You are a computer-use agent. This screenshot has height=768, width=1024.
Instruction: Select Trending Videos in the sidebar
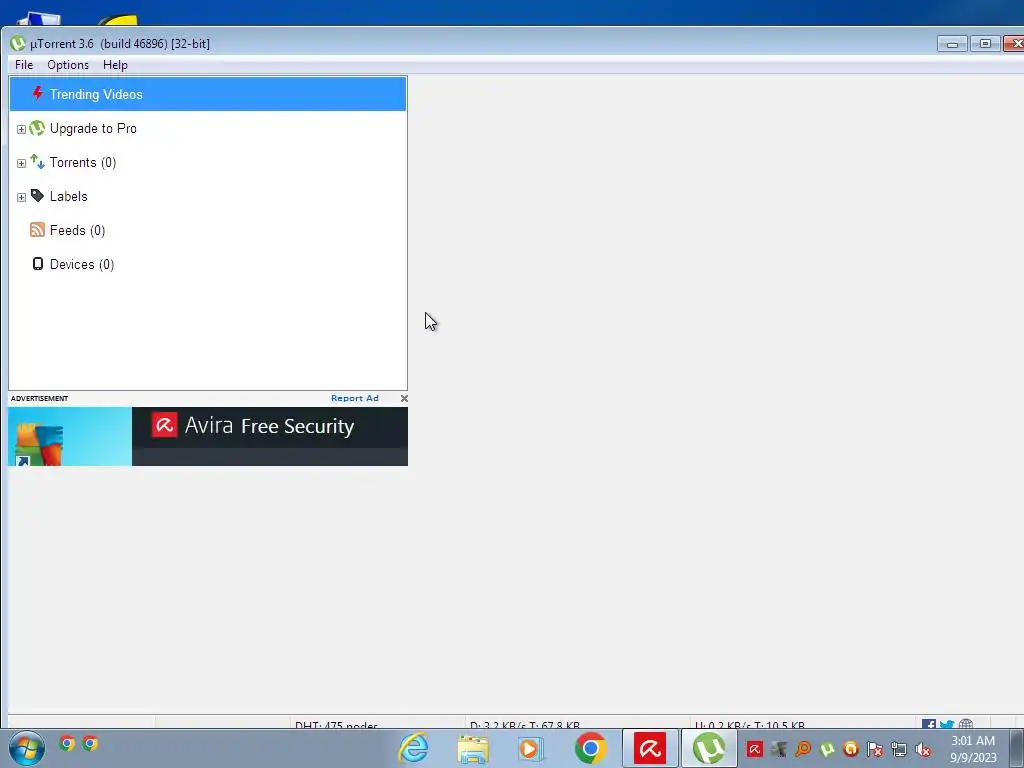pos(208,94)
